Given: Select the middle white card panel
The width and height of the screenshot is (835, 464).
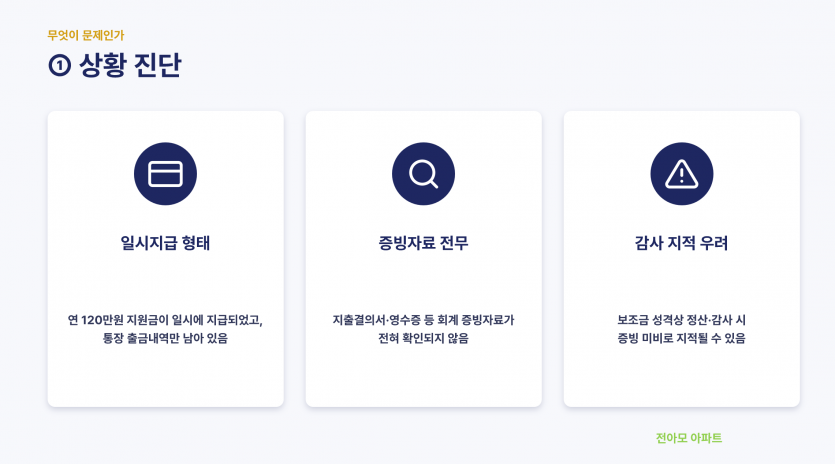Looking at the screenshot, I should point(423,259).
